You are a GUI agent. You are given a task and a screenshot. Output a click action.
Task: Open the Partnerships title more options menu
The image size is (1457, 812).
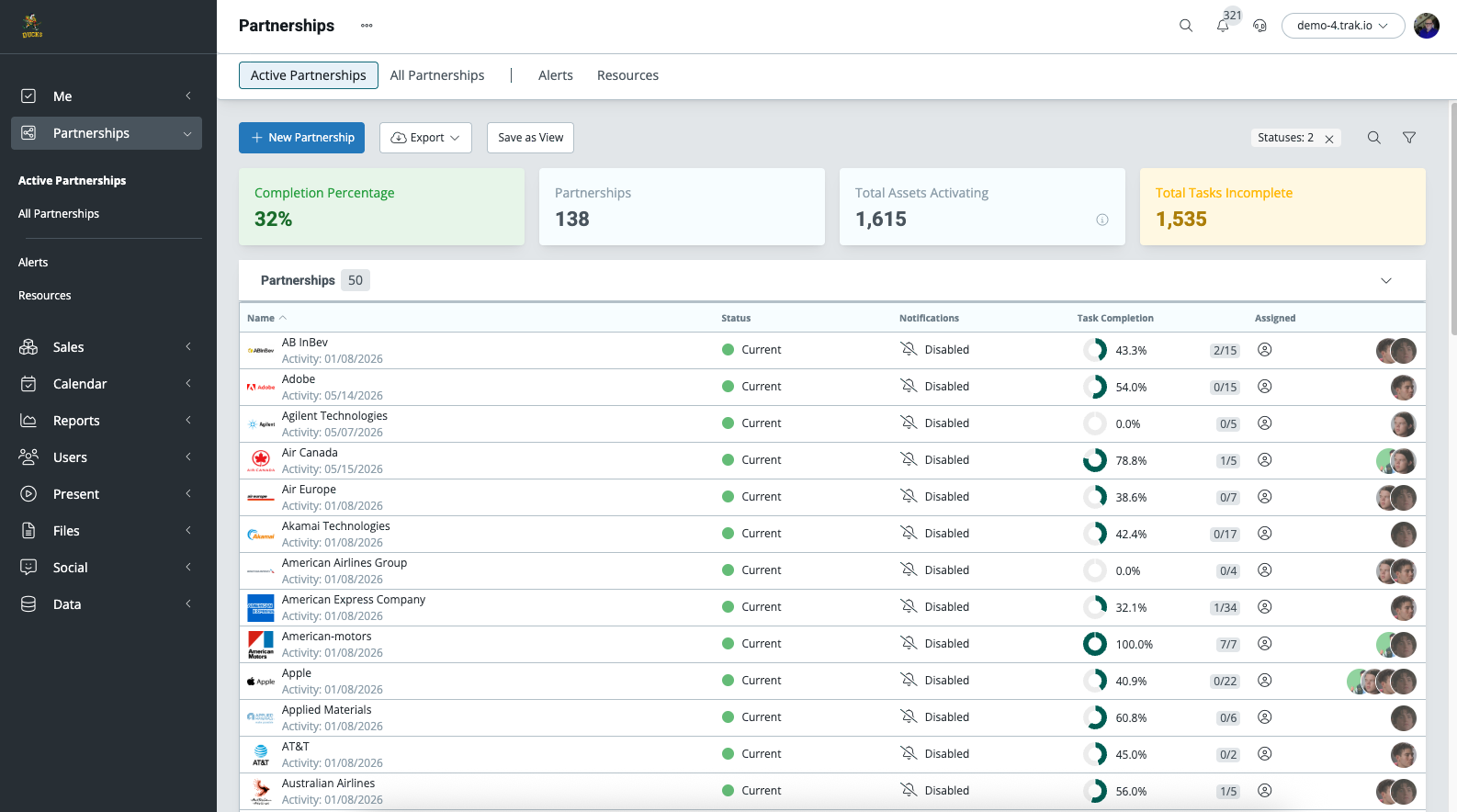[367, 26]
